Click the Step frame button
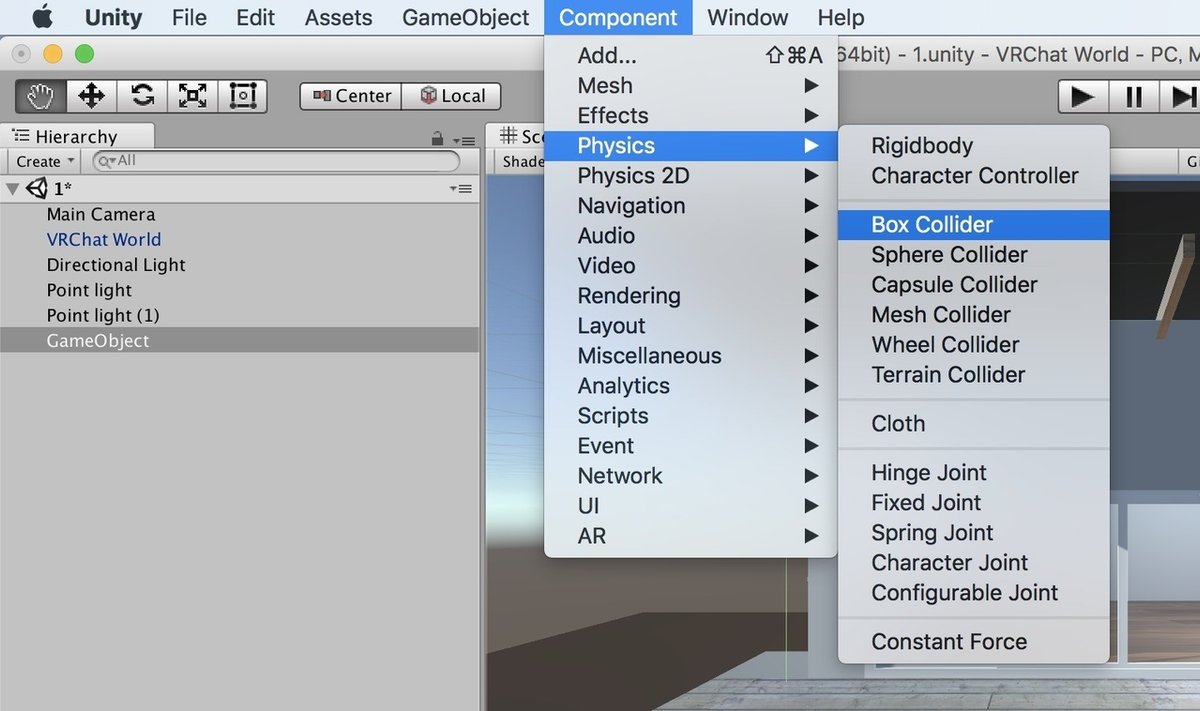The height and width of the screenshot is (711, 1200). tap(1182, 97)
